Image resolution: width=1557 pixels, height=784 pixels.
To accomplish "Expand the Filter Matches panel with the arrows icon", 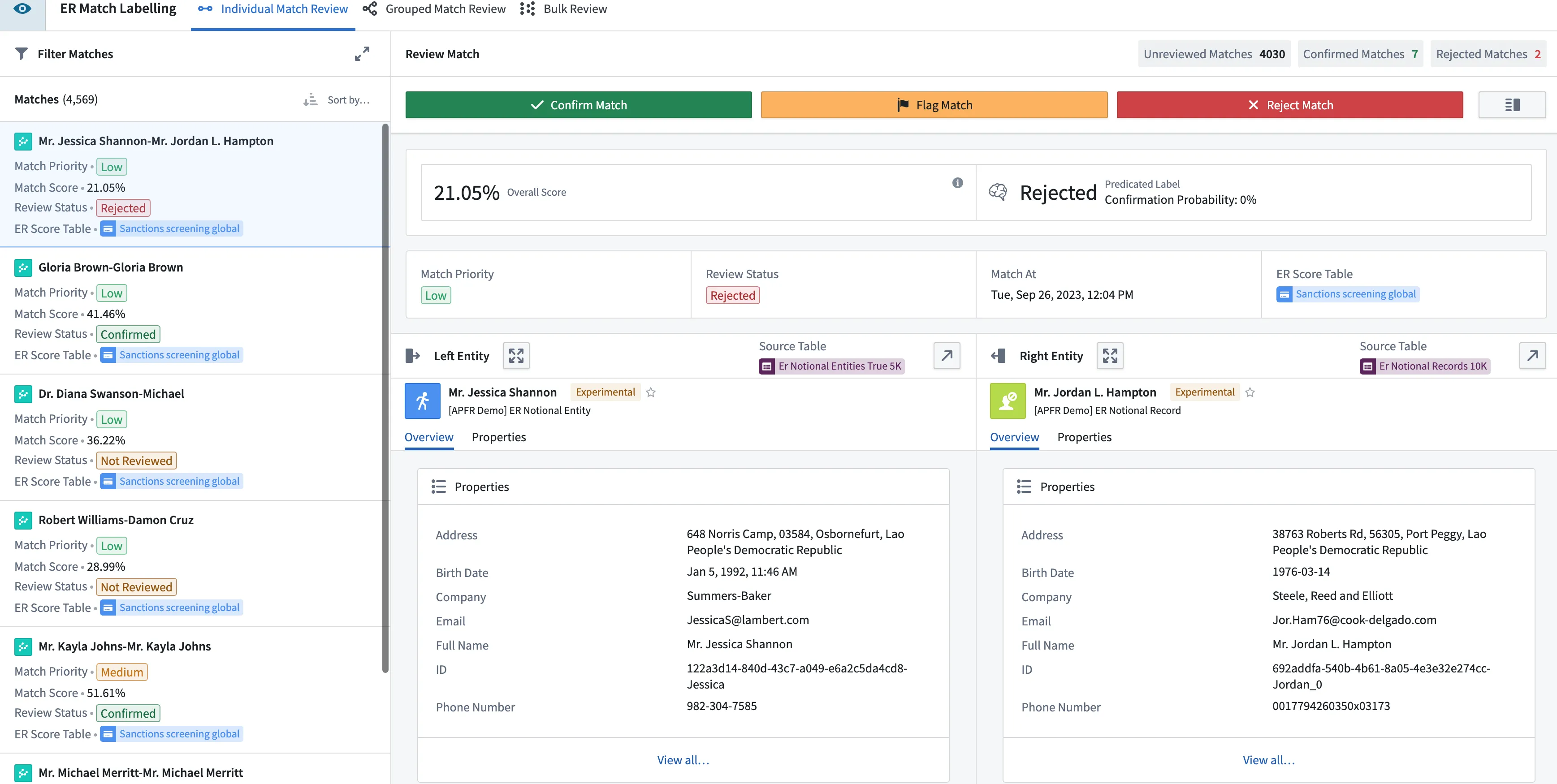I will [361, 54].
